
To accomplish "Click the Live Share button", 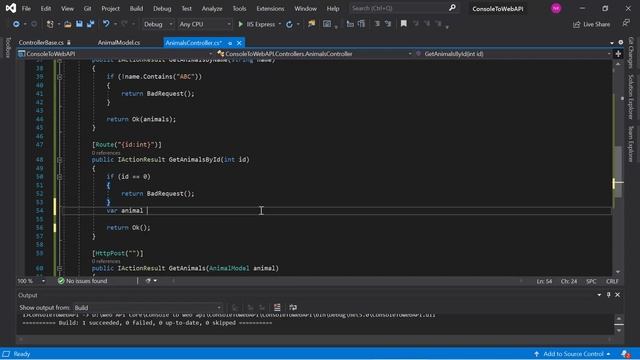I will tap(591, 24).
